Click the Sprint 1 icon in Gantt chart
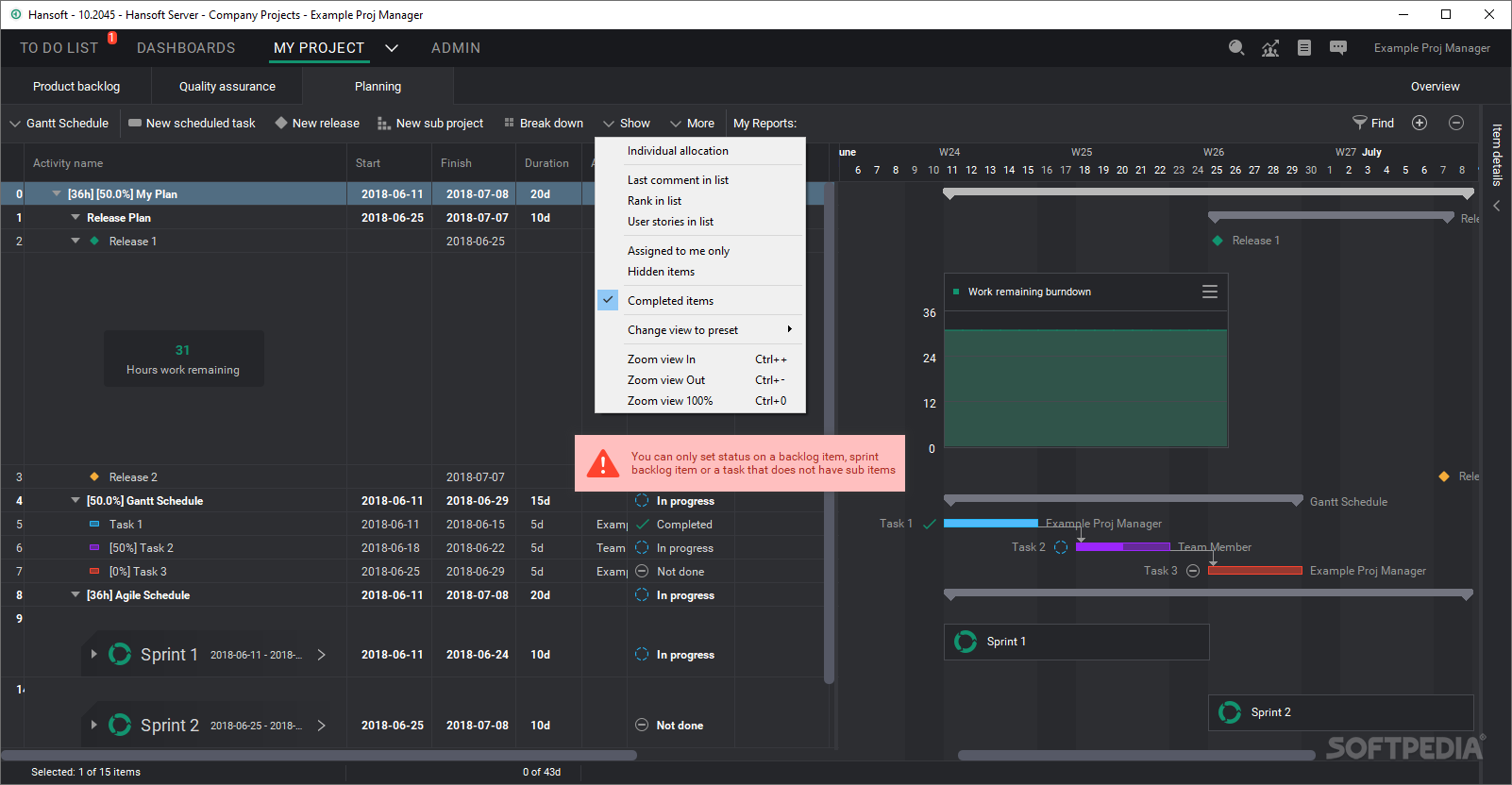1512x785 pixels. point(966,642)
